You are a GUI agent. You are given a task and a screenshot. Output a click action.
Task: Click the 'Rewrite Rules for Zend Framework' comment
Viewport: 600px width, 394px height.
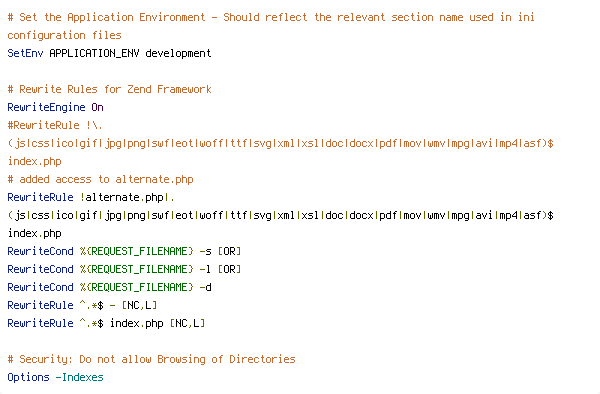pos(109,90)
